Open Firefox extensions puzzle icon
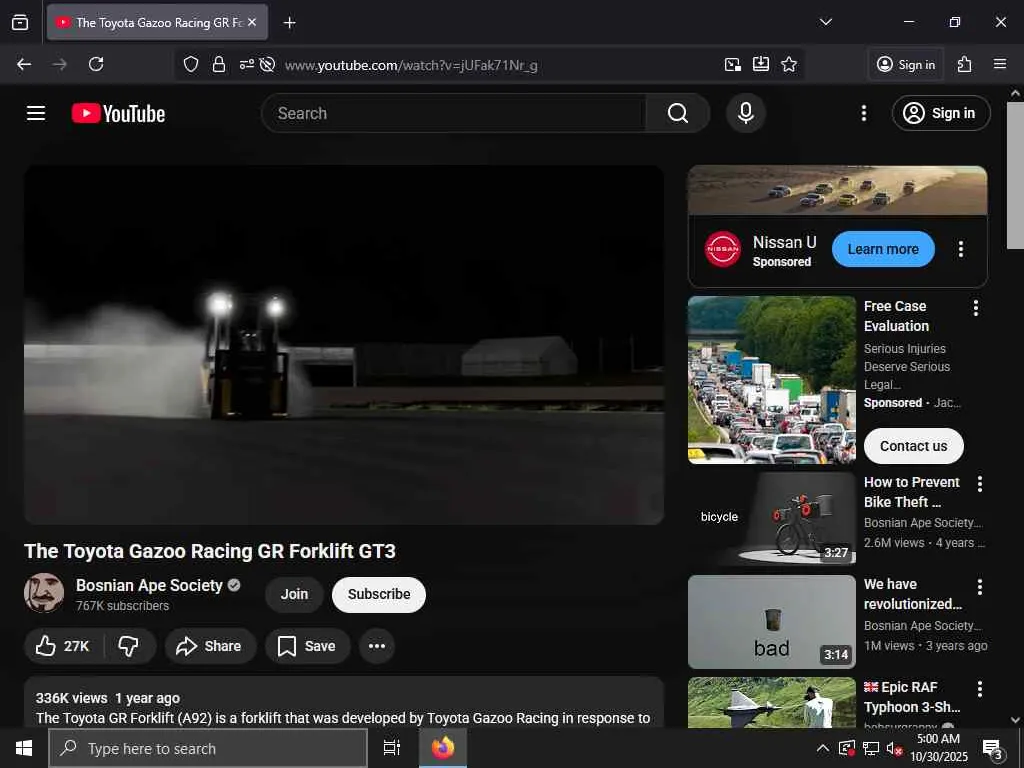The image size is (1024, 768). coord(965,64)
